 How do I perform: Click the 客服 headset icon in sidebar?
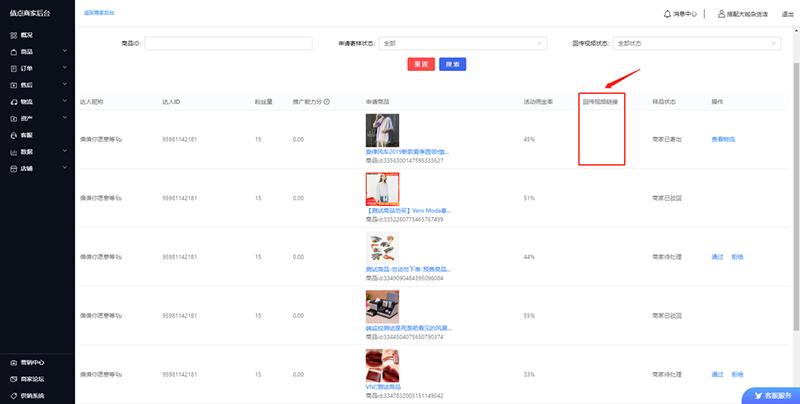tap(13, 134)
